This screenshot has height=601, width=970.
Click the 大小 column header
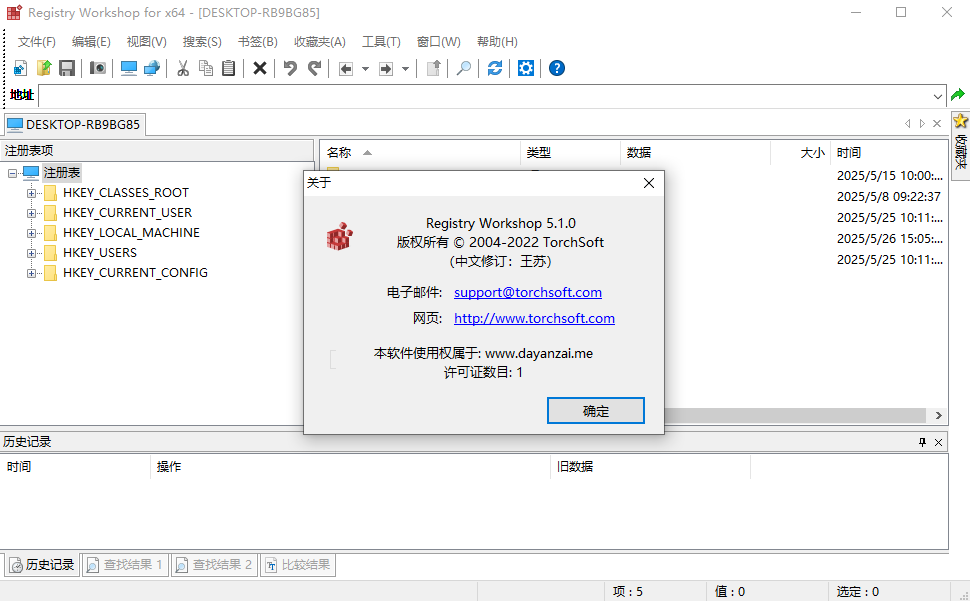point(800,153)
